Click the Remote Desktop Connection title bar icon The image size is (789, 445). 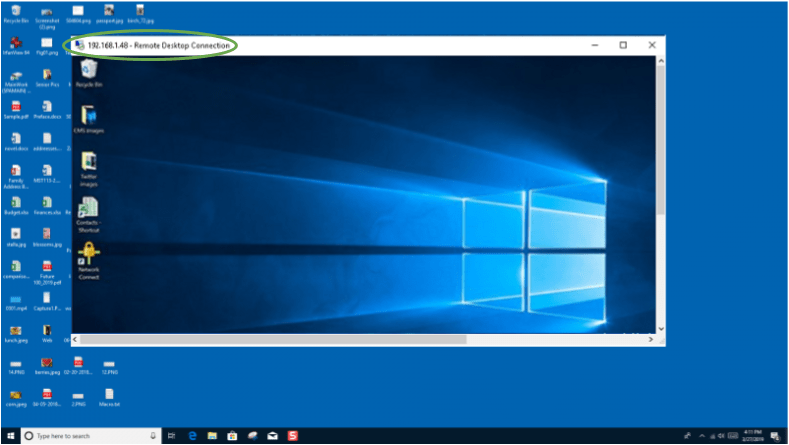click(80, 45)
